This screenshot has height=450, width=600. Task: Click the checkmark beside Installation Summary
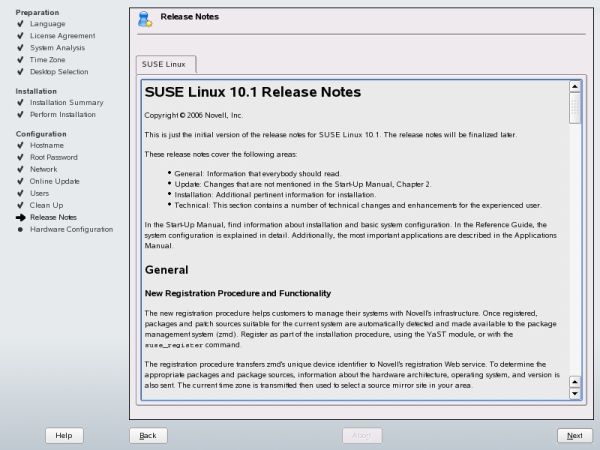20,102
